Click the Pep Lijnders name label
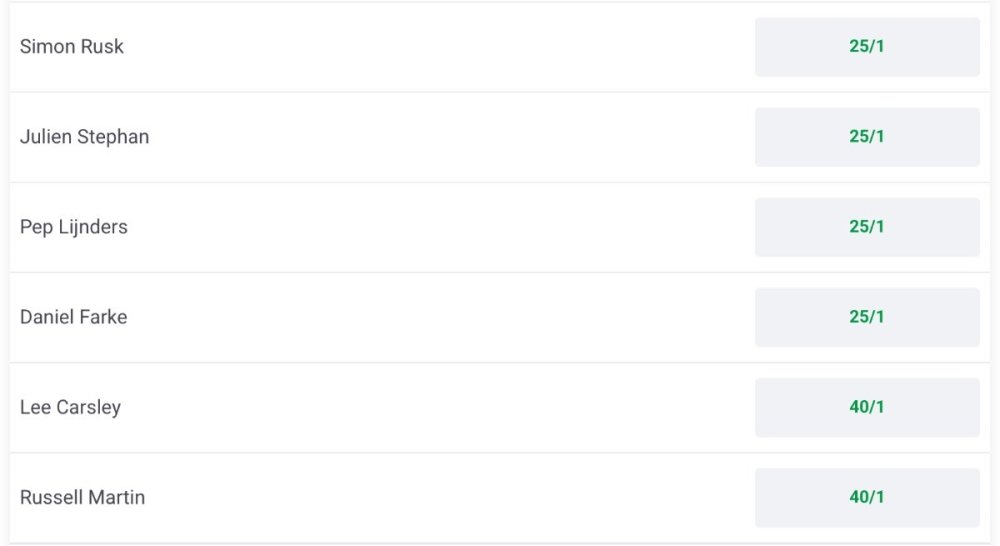Screen dimensions: 1000x546 pyautogui.click(x=74, y=227)
